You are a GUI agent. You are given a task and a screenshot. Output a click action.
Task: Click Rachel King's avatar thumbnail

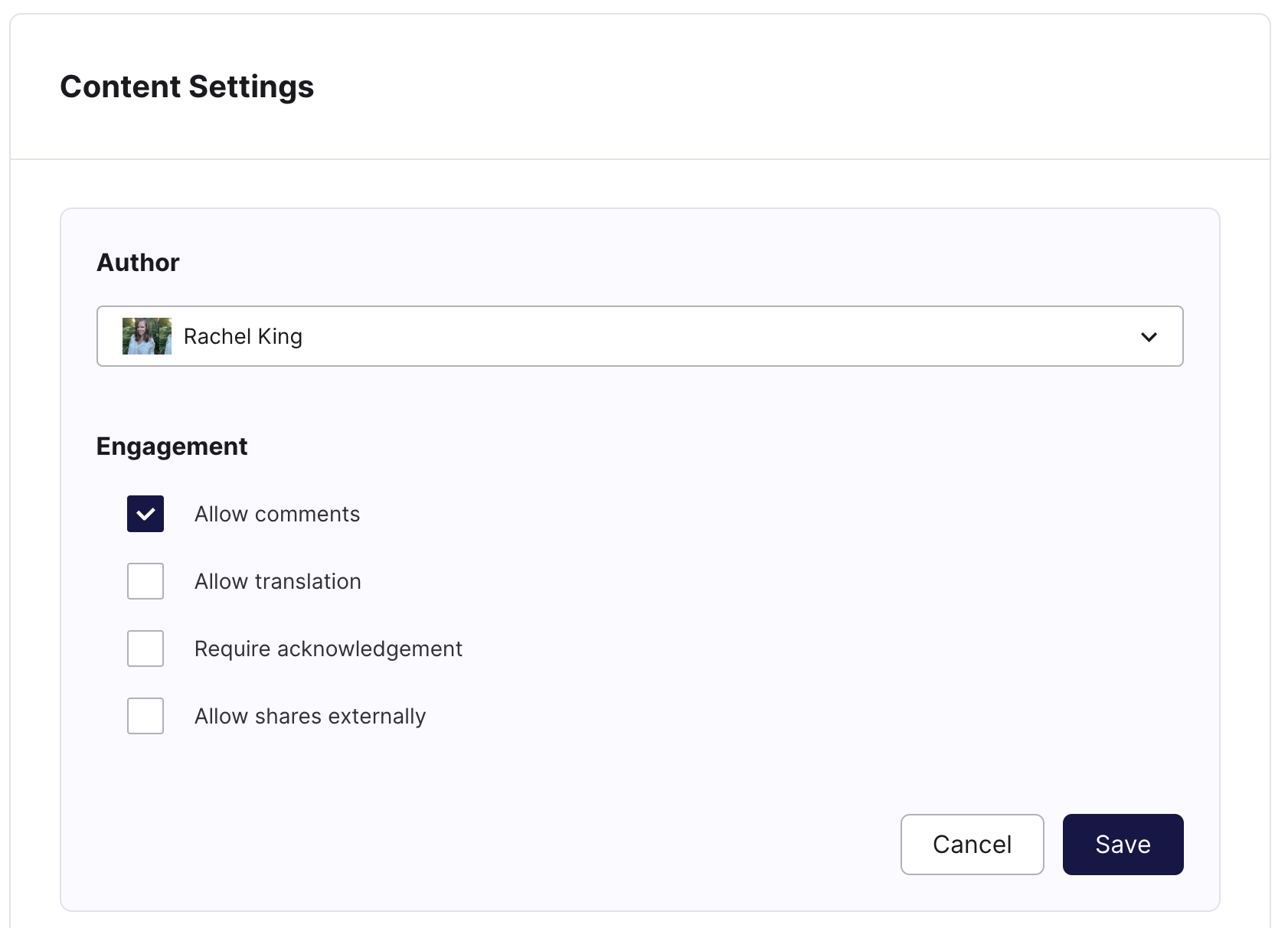point(147,336)
